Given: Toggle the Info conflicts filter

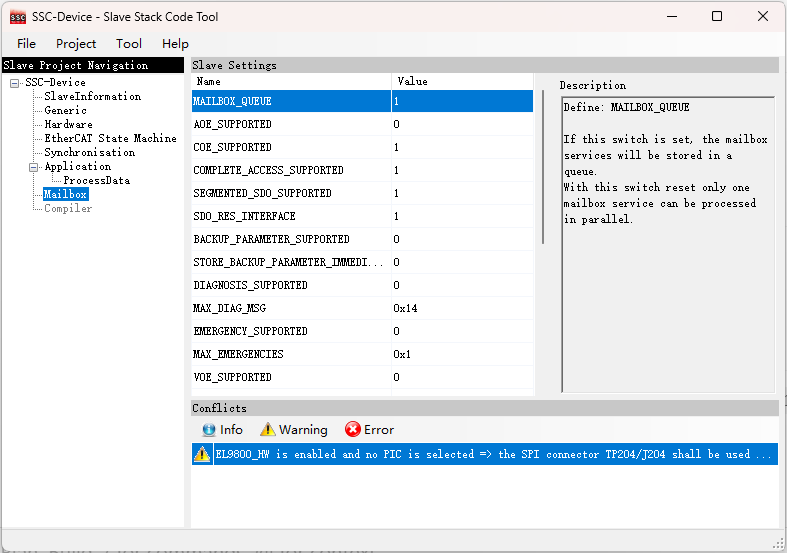Looking at the screenshot, I should click(x=222, y=430).
